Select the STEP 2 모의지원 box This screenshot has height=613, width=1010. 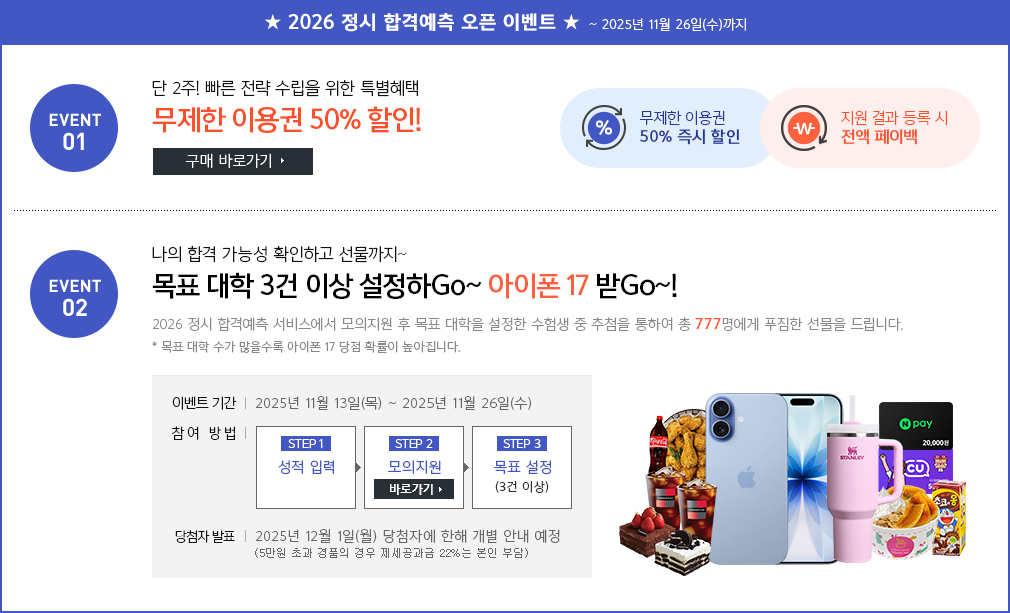(x=414, y=467)
